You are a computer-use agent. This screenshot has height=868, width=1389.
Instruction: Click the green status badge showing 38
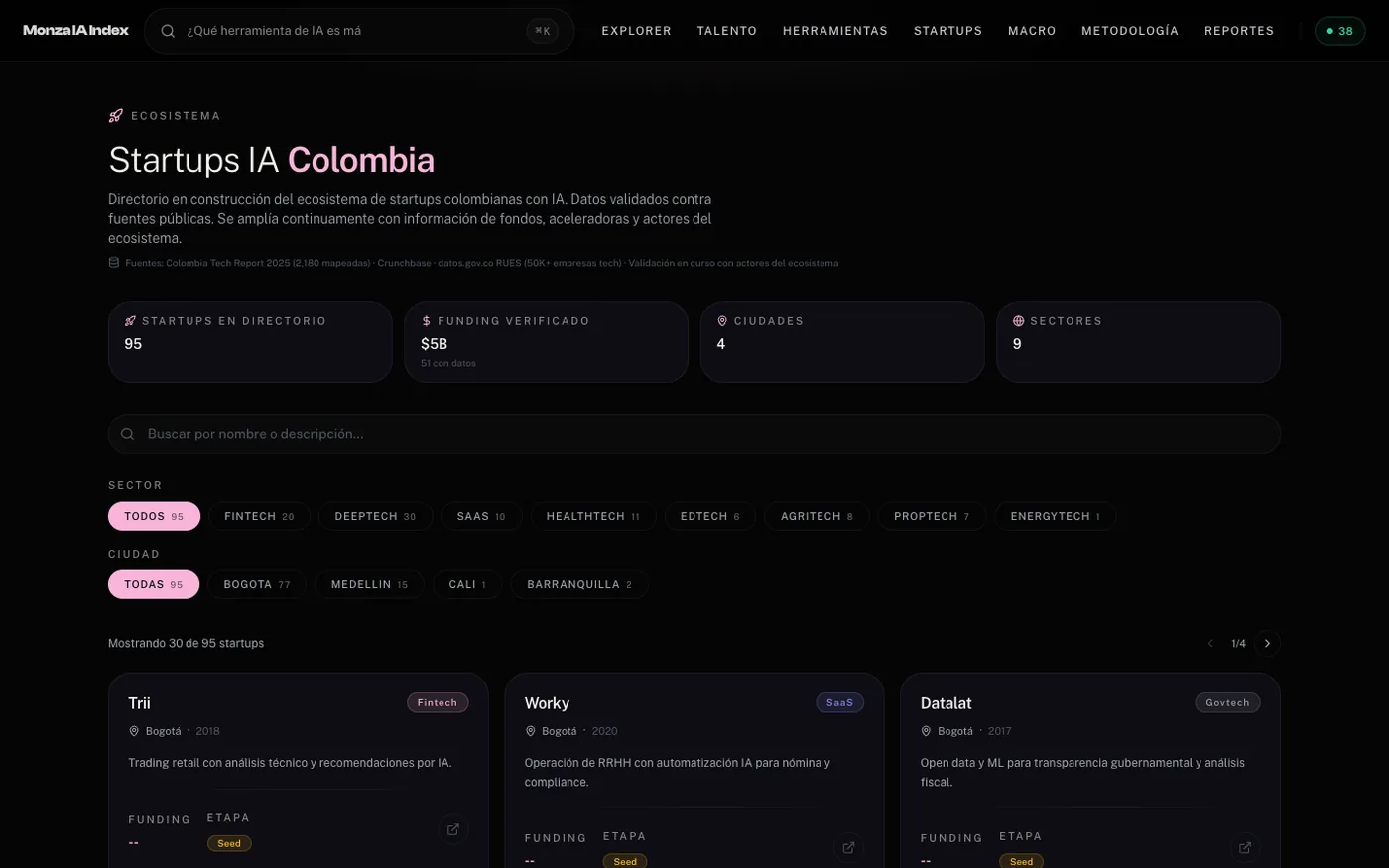pyautogui.click(x=1339, y=31)
